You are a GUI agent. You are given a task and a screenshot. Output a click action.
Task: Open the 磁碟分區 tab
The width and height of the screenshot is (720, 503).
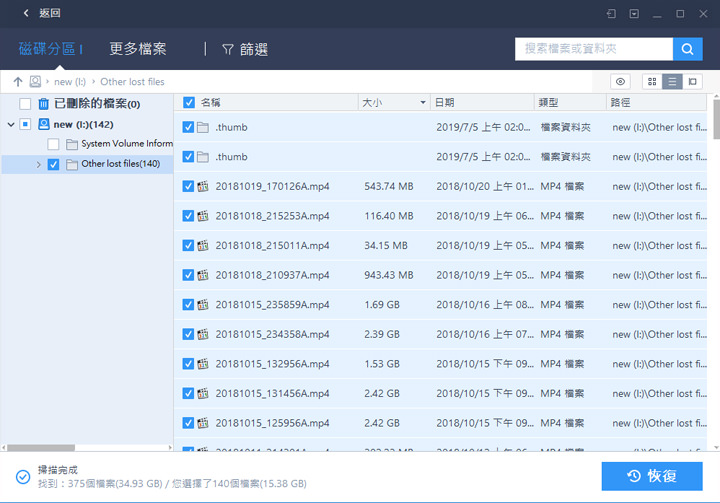pyautogui.click(x=50, y=49)
